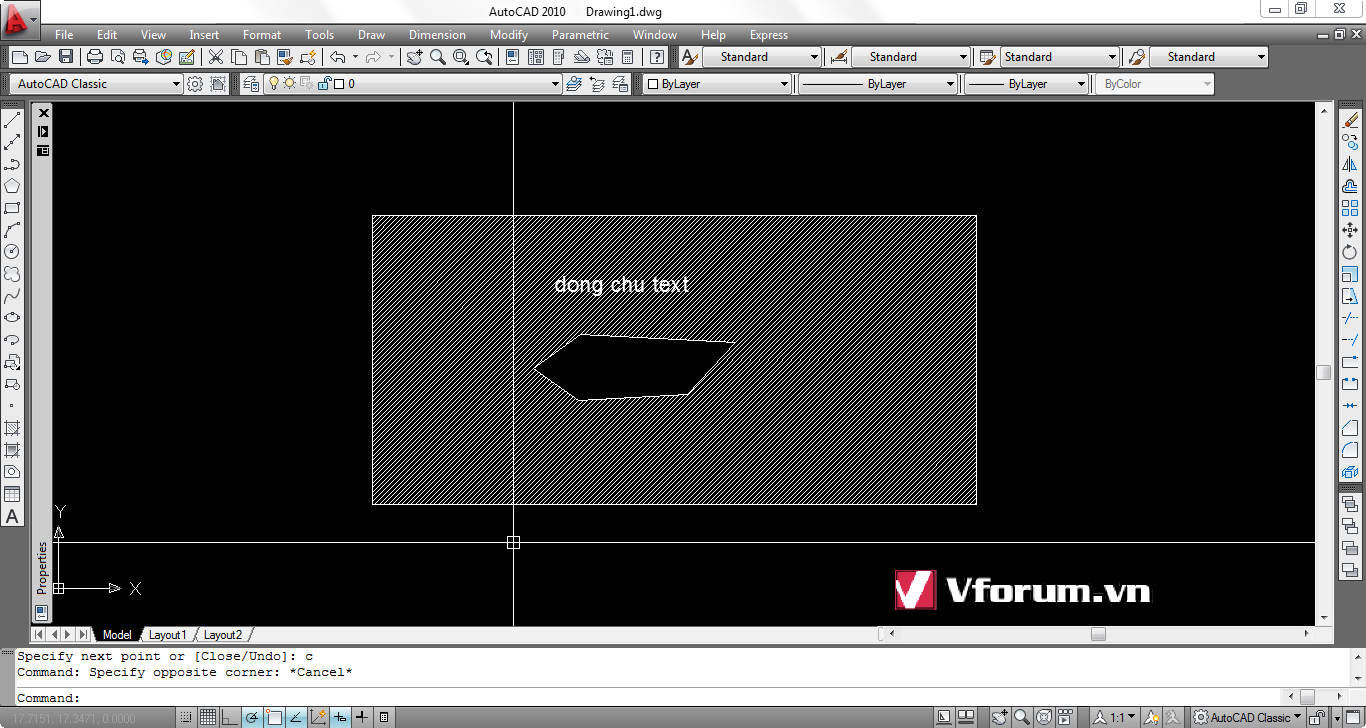Open the dimension style Standard dropdown
This screenshot has width=1366, height=728.
tap(910, 57)
